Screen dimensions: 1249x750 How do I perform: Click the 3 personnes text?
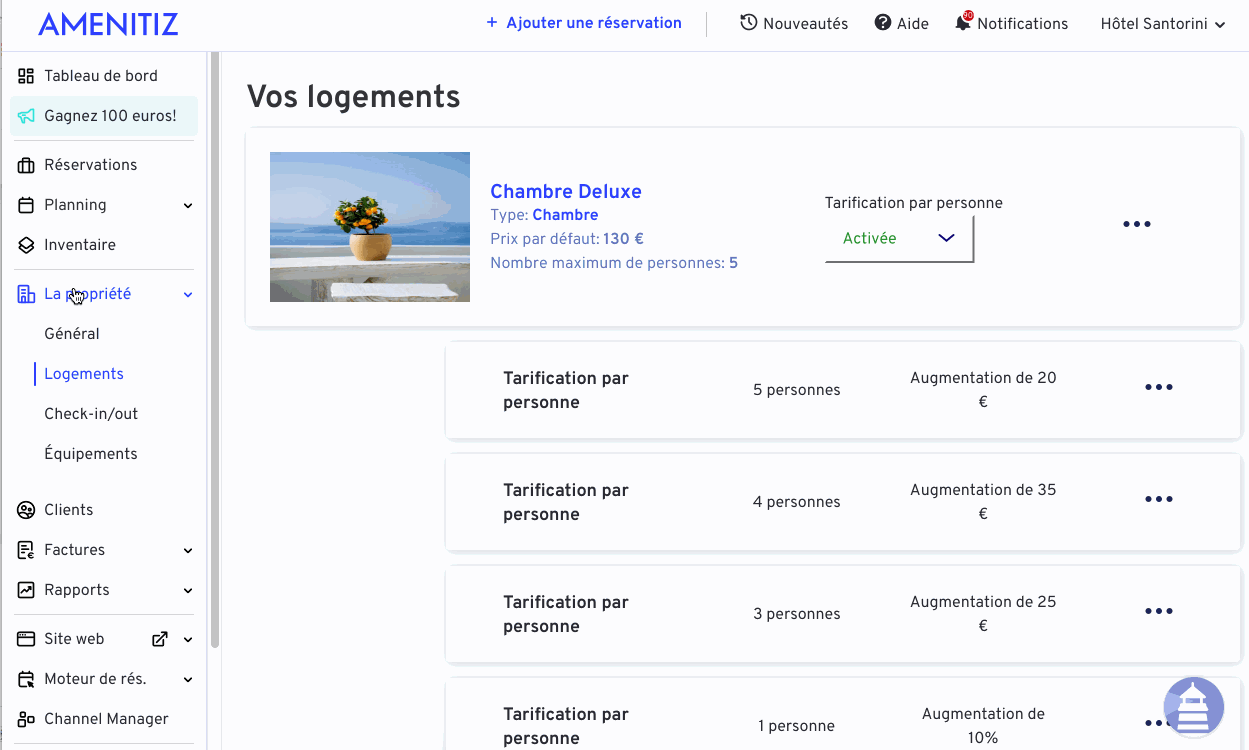click(x=797, y=614)
